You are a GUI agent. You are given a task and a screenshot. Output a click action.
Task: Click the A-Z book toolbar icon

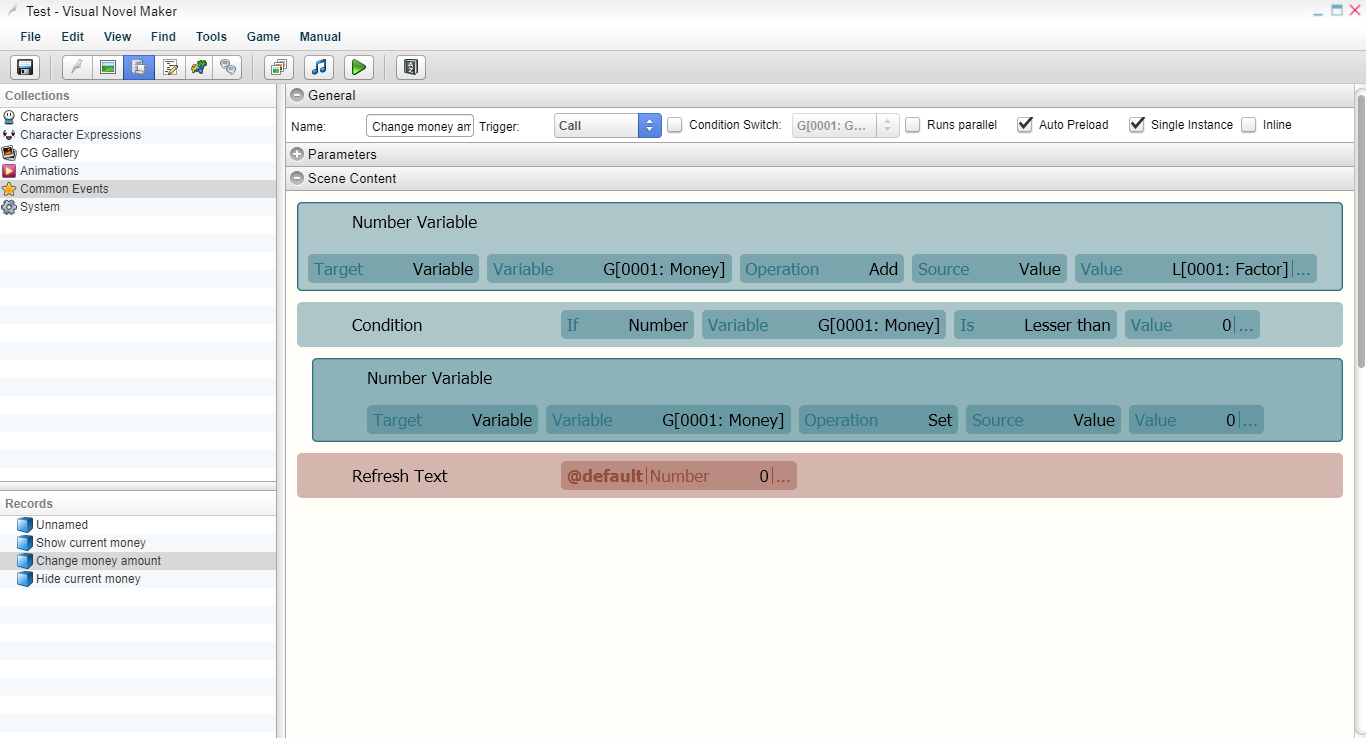point(411,67)
